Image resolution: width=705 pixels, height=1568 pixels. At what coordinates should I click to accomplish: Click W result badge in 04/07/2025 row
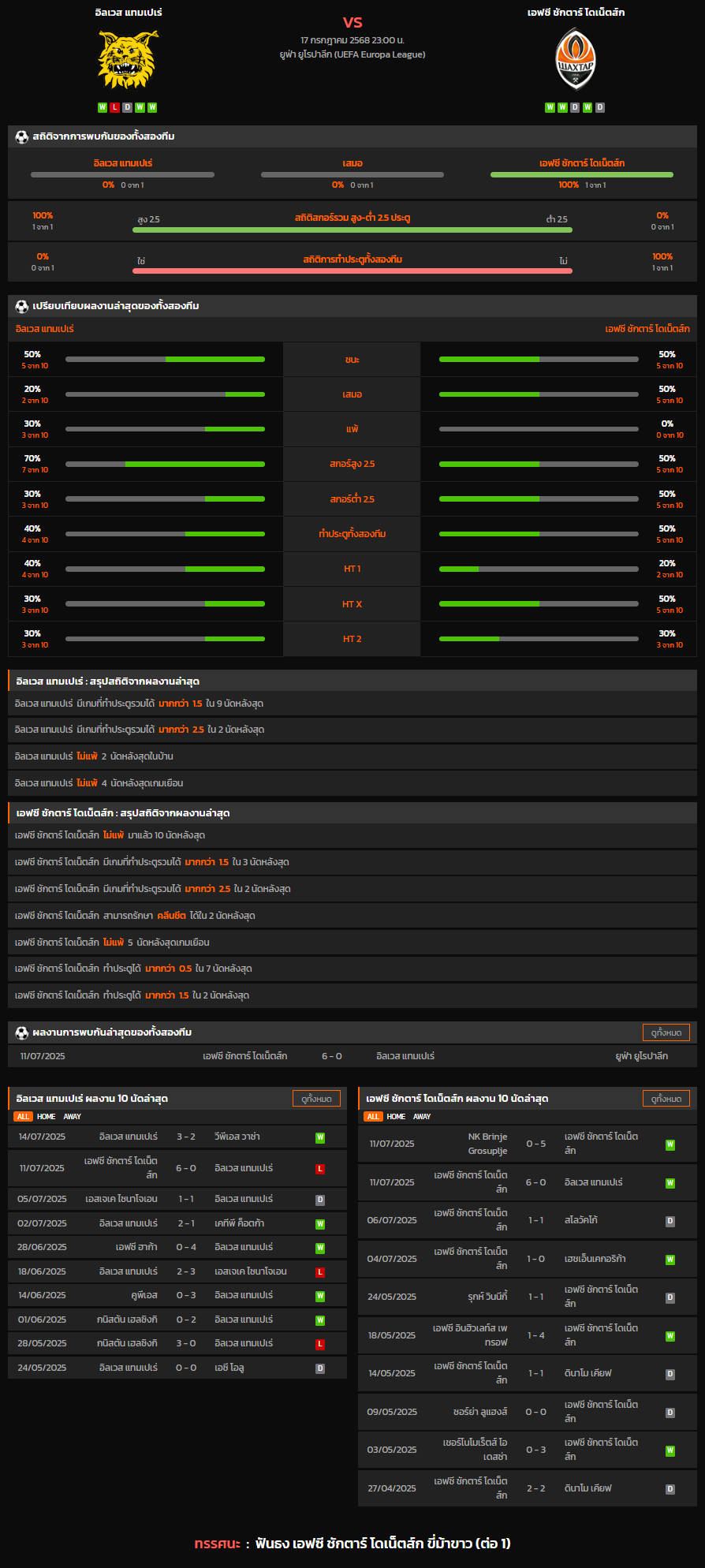[670, 1260]
